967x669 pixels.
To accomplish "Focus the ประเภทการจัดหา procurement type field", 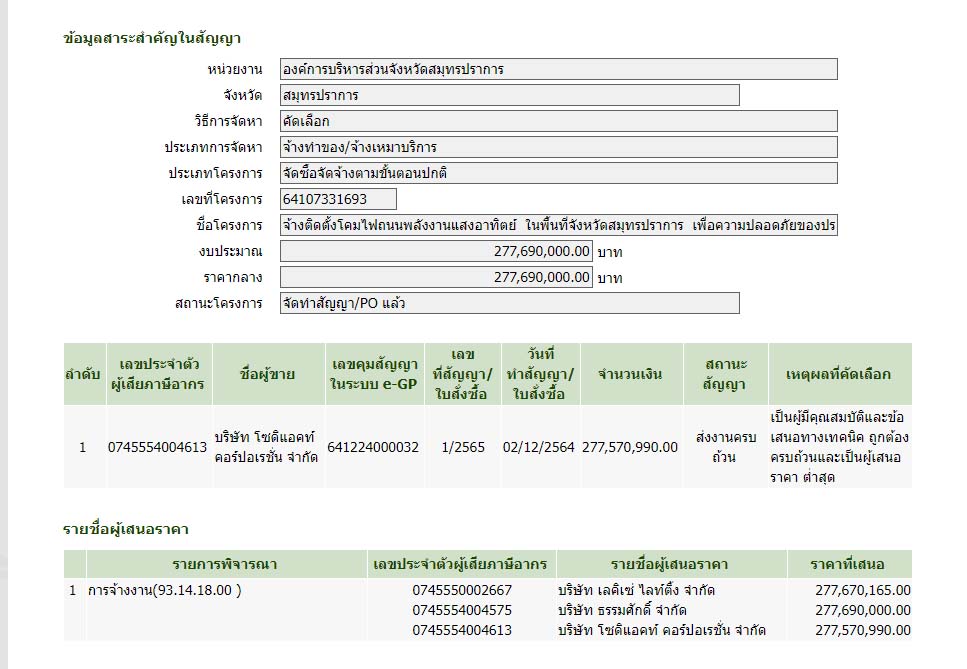I will 558,147.
